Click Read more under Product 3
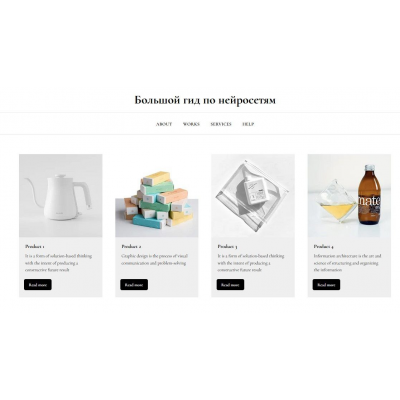The height and width of the screenshot is (400, 400). 230,285
